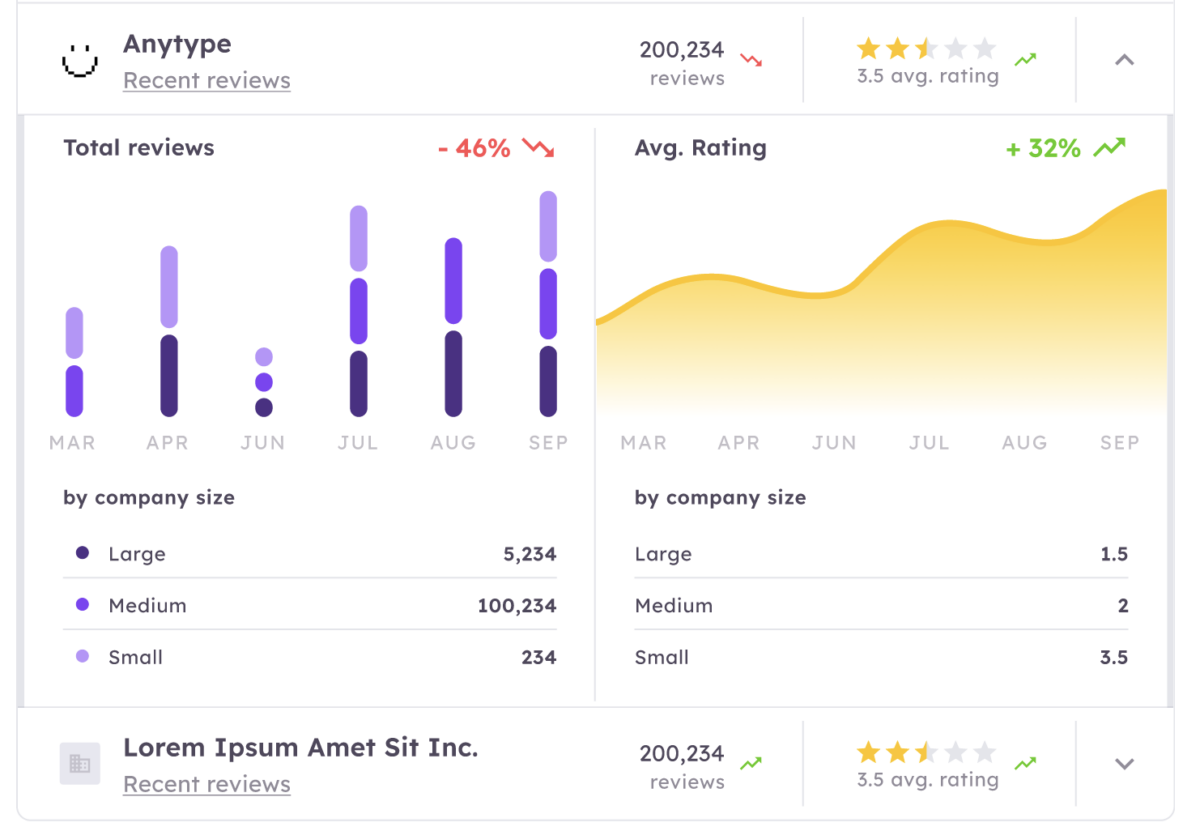
Task: Click the Lorem Ipsum building logo icon
Action: (x=80, y=764)
